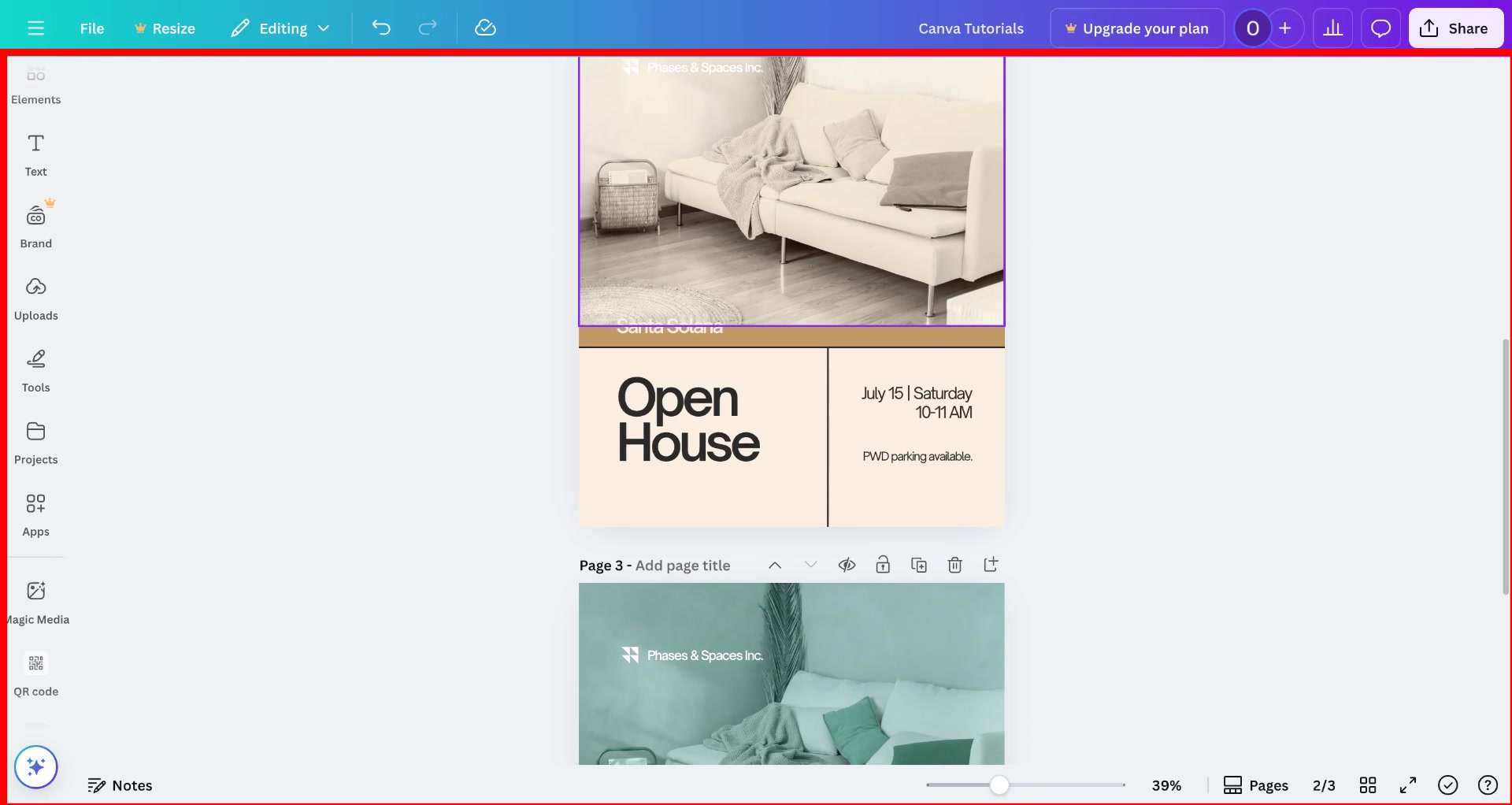Move Page 3 down with the chevron
The width and height of the screenshot is (1512, 805).
(x=811, y=565)
